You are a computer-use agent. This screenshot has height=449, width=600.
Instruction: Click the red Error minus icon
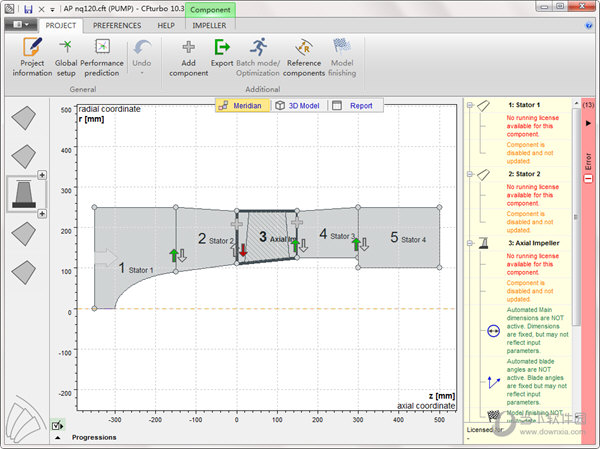[x=588, y=178]
